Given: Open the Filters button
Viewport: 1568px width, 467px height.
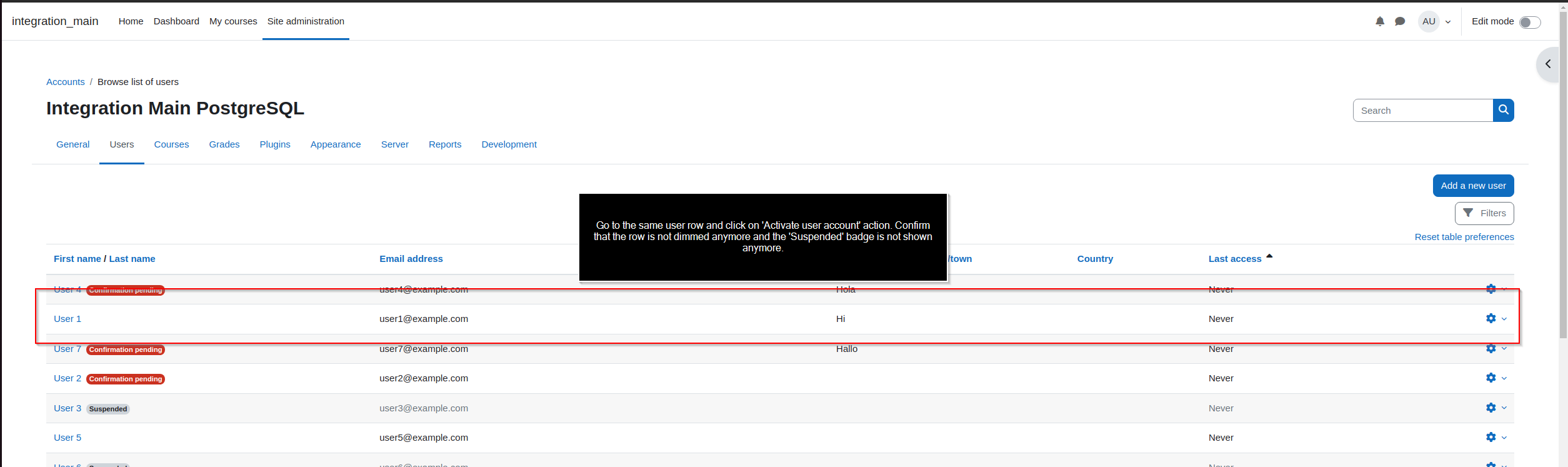Looking at the screenshot, I should 1484,213.
